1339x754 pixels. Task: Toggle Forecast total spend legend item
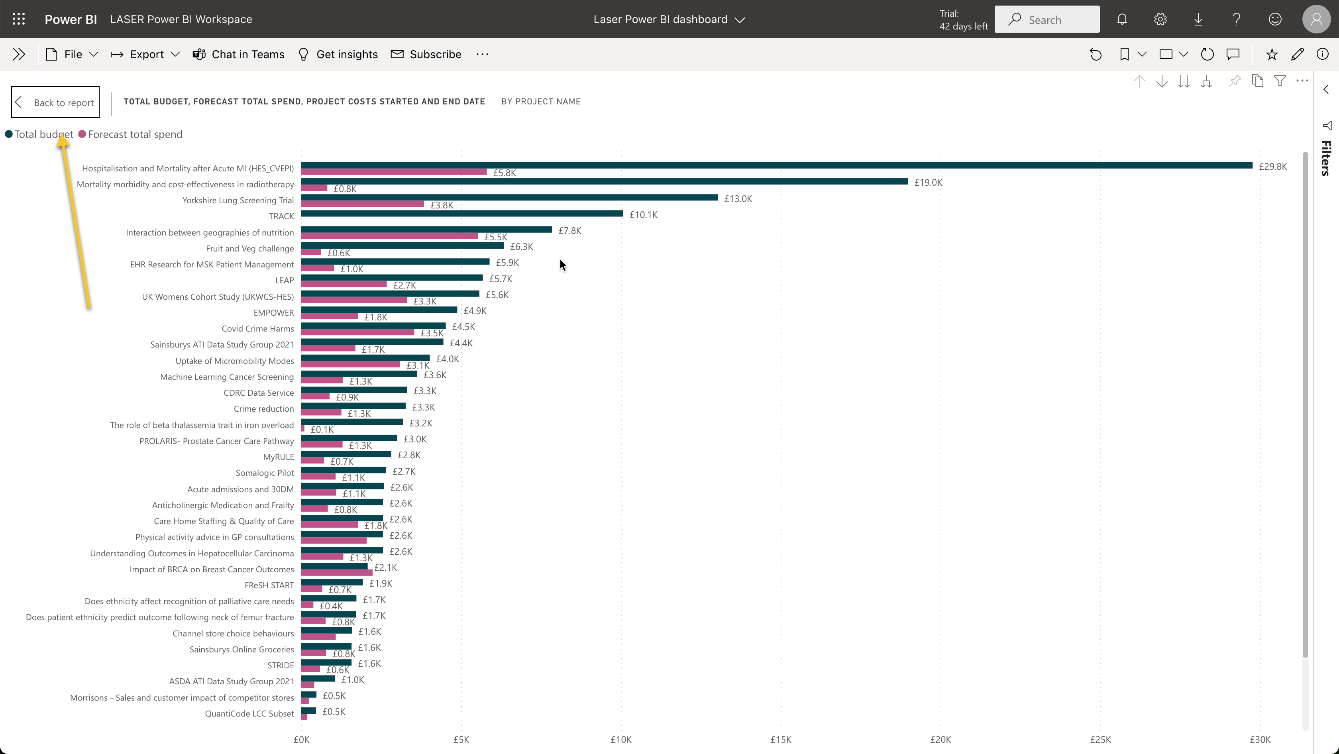point(131,134)
